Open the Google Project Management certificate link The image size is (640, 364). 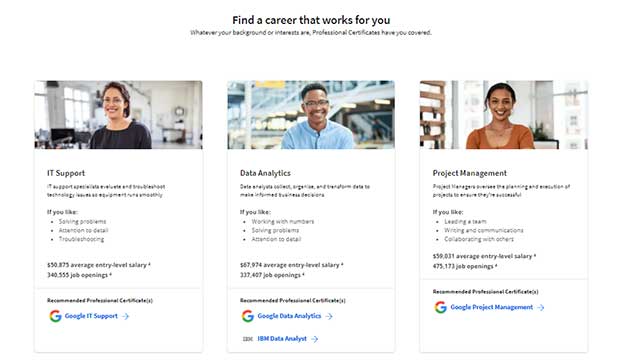pyautogui.click(x=491, y=307)
